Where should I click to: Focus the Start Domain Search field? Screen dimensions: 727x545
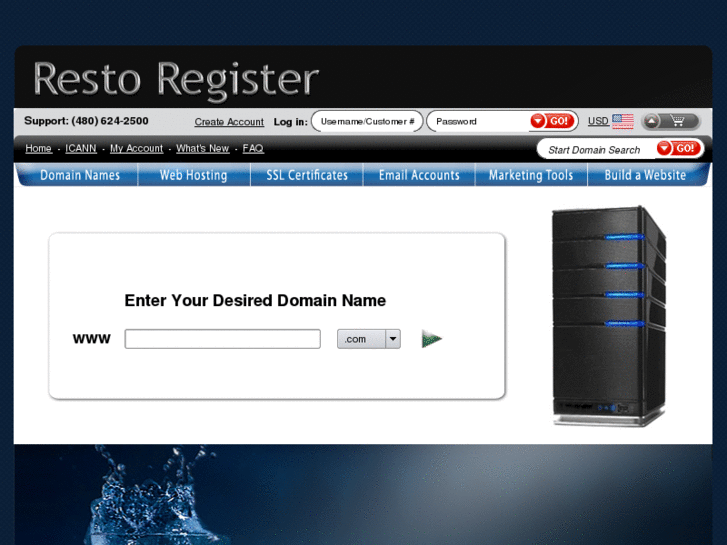[597, 149]
